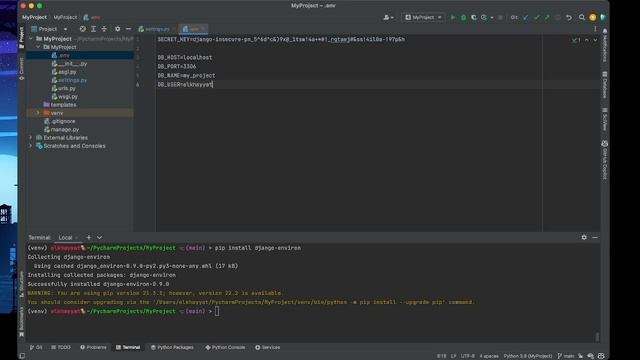640x360 pixels.
Task: Collapse all in Project tool window
Action: click(104, 29)
